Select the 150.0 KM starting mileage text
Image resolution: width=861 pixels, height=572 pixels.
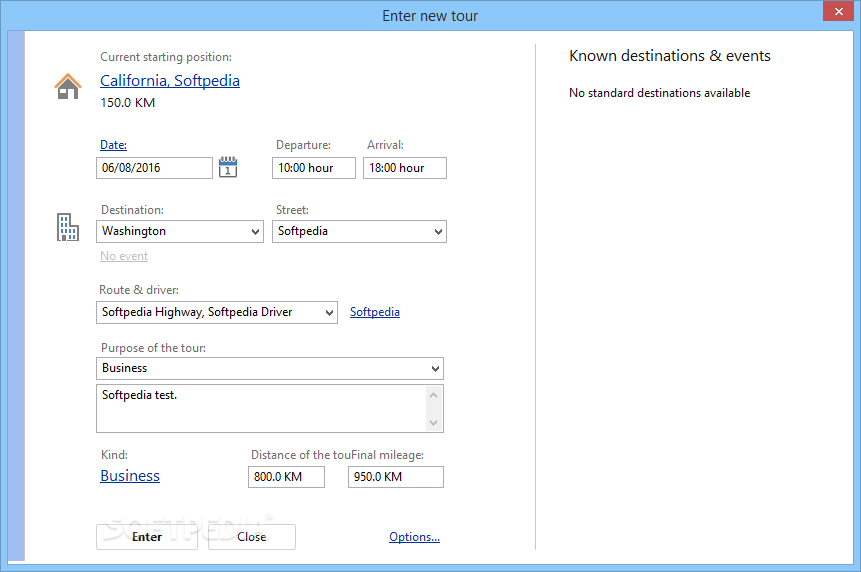(x=127, y=103)
